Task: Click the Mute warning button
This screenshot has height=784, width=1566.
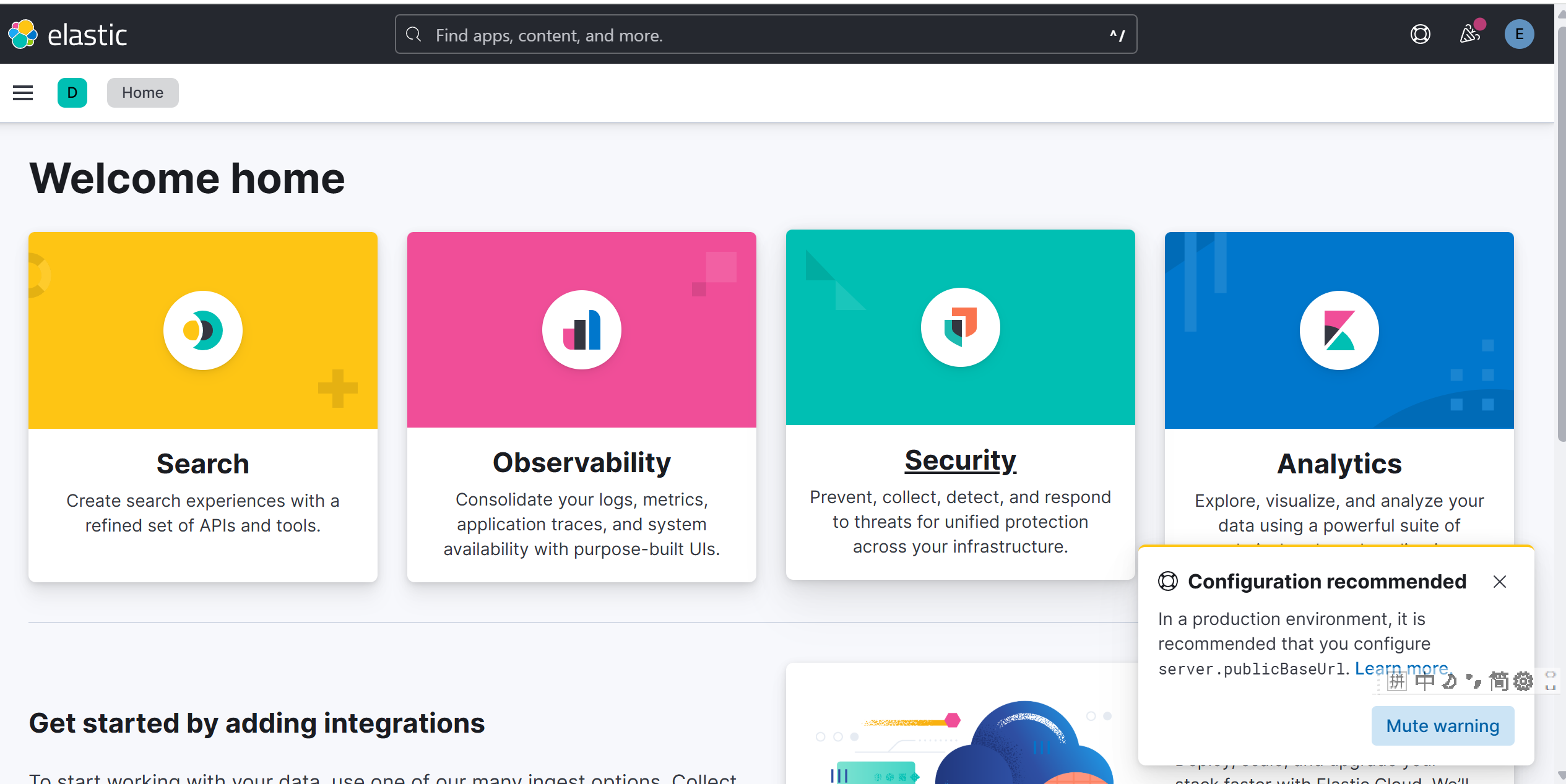Action: pyautogui.click(x=1443, y=726)
